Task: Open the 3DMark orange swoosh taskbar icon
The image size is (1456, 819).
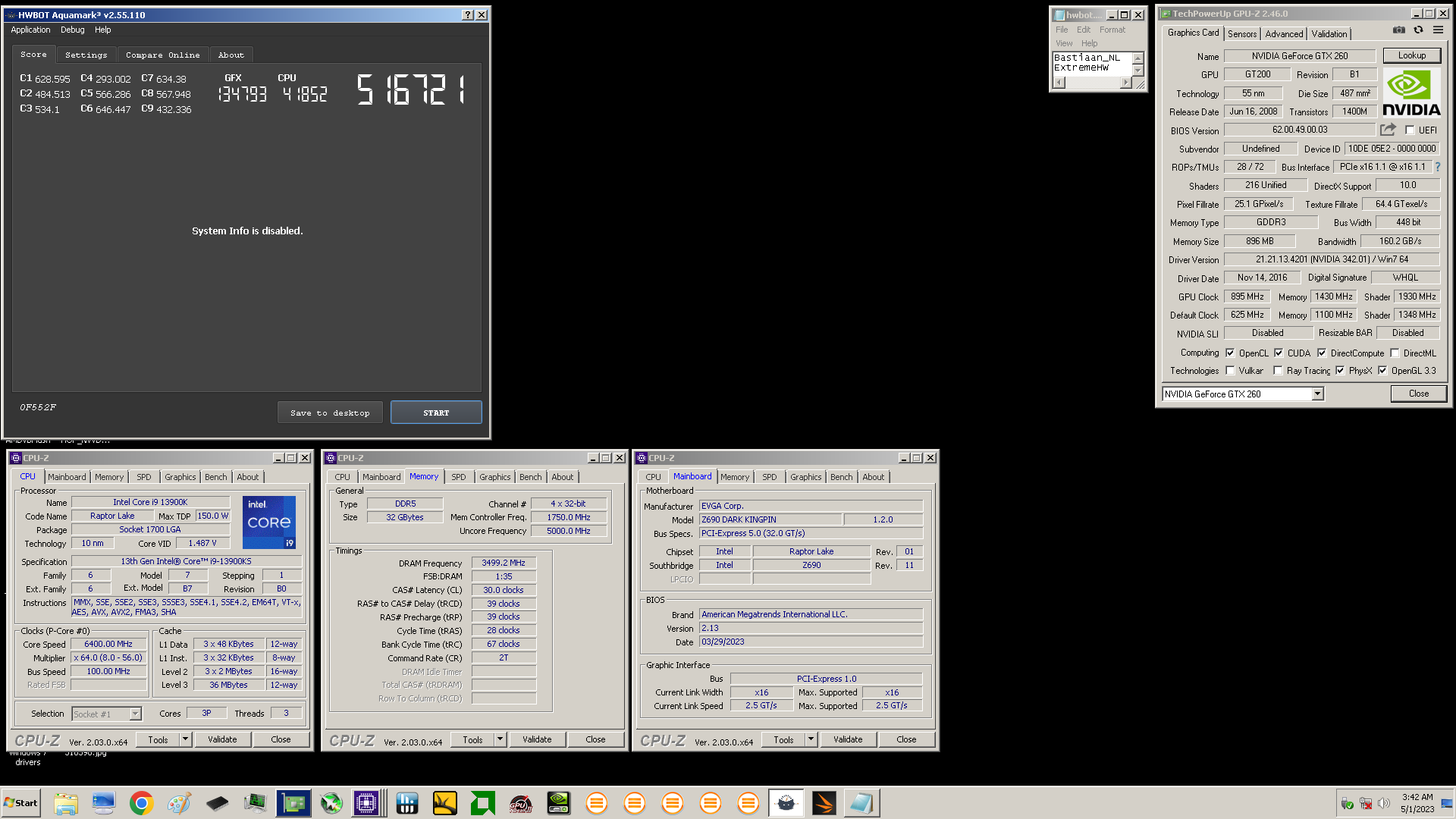Action: point(824,803)
